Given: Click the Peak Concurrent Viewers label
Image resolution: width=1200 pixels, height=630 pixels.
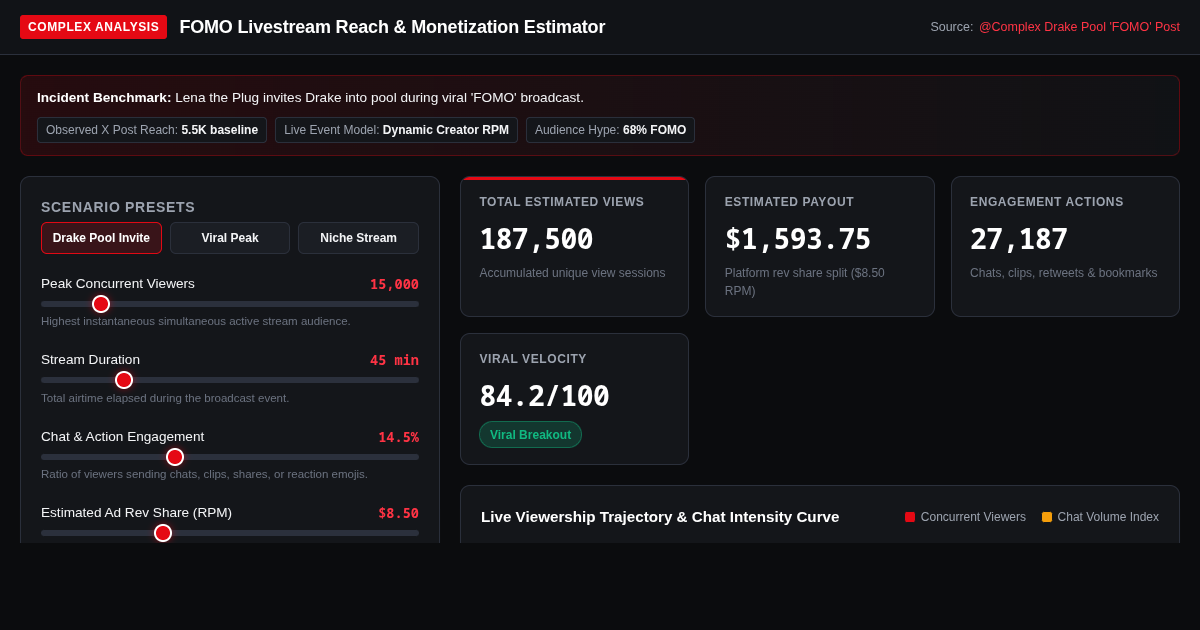Looking at the screenshot, I should pos(118,284).
